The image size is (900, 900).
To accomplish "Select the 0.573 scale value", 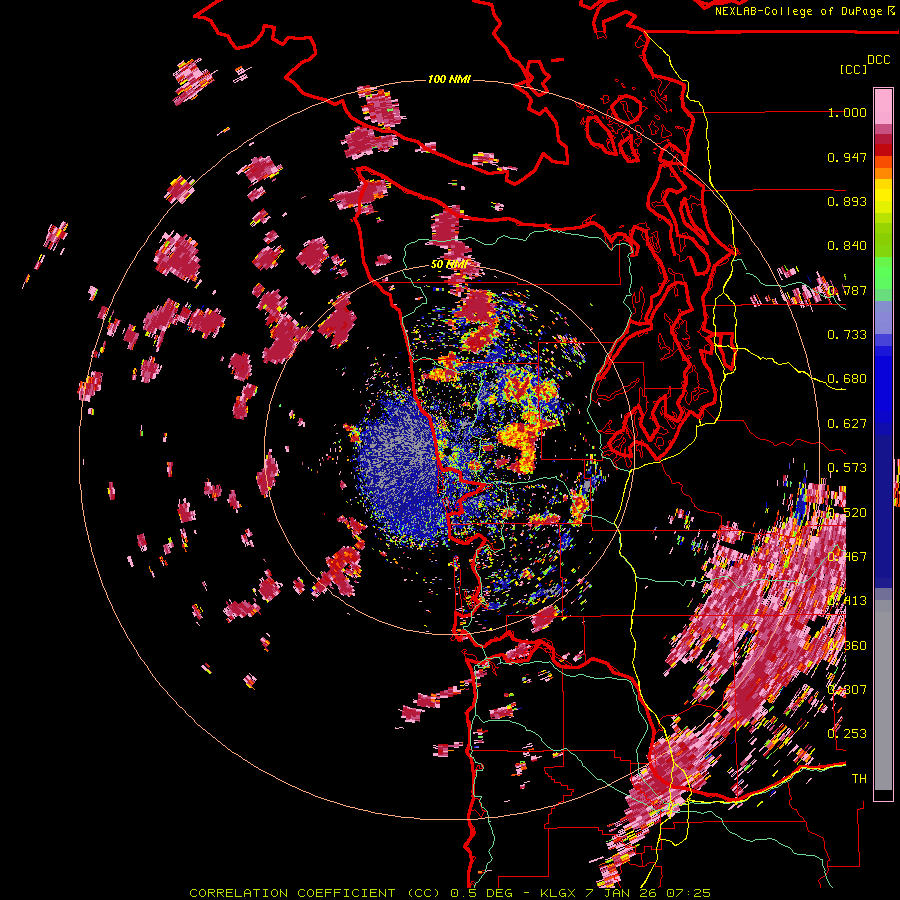I will point(847,468).
